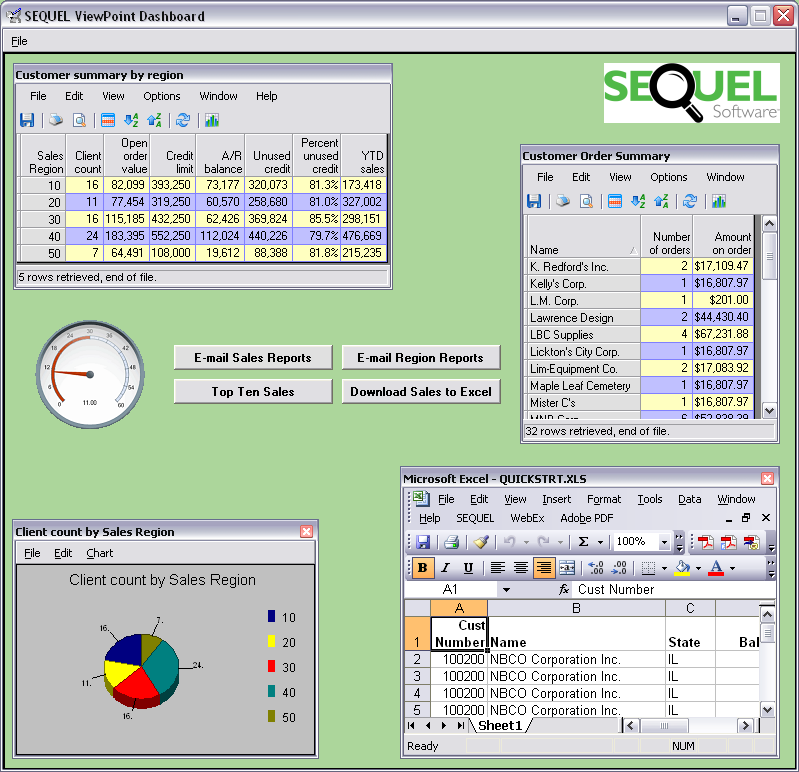Print preview icon in Customer summary by region toolbar
This screenshot has width=799, height=772.
click(x=79, y=120)
